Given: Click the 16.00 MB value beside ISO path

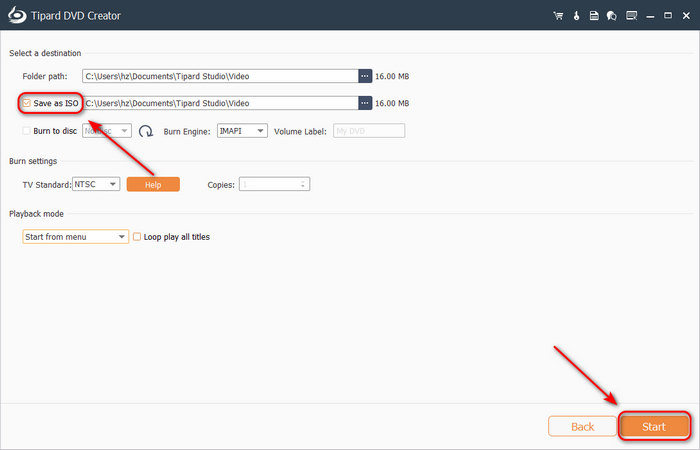Looking at the screenshot, I should pyautogui.click(x=392, y=103).
